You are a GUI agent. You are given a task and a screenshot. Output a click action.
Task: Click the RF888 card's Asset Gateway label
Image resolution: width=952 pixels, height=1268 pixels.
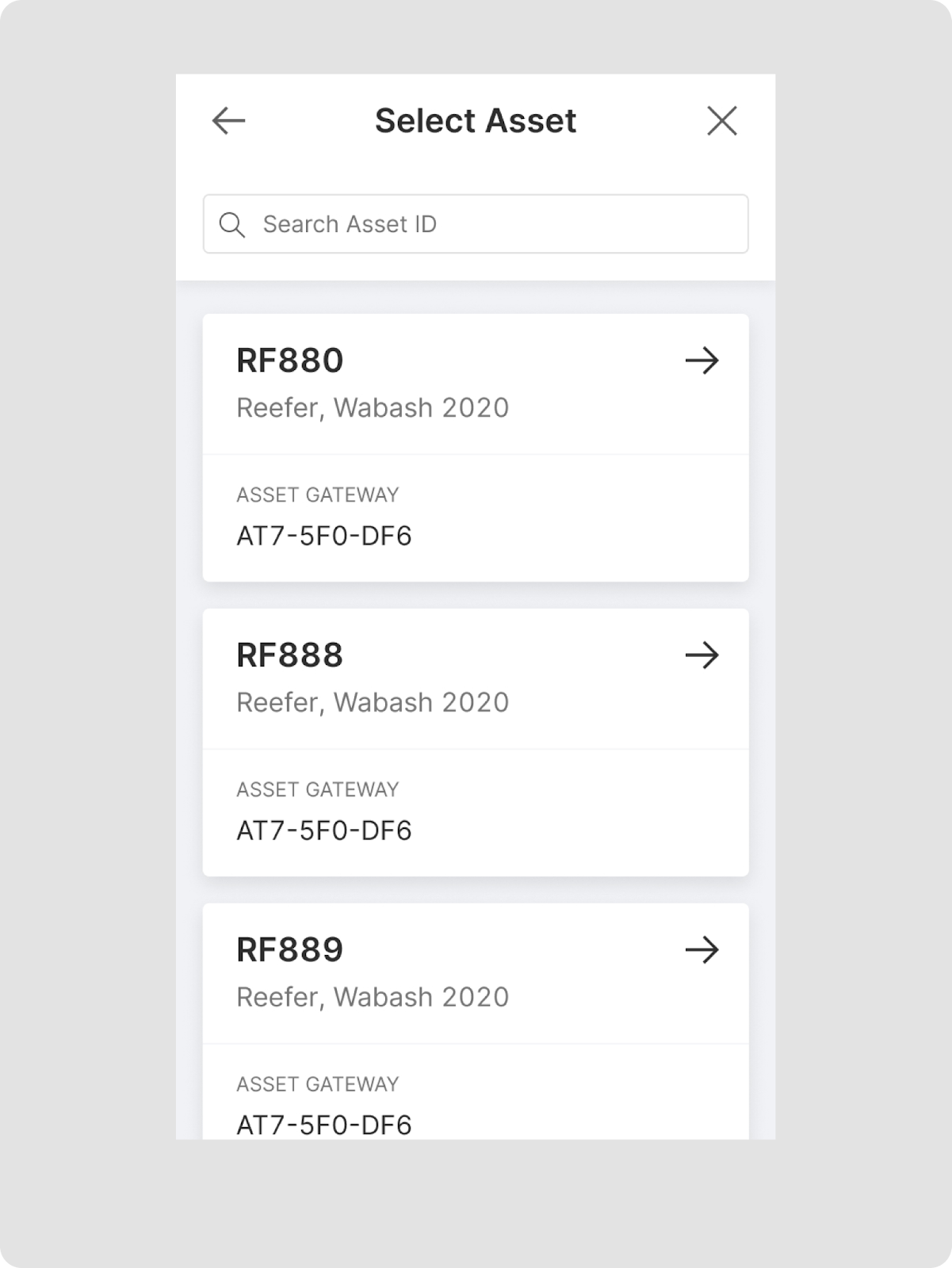tap(318, 789)
